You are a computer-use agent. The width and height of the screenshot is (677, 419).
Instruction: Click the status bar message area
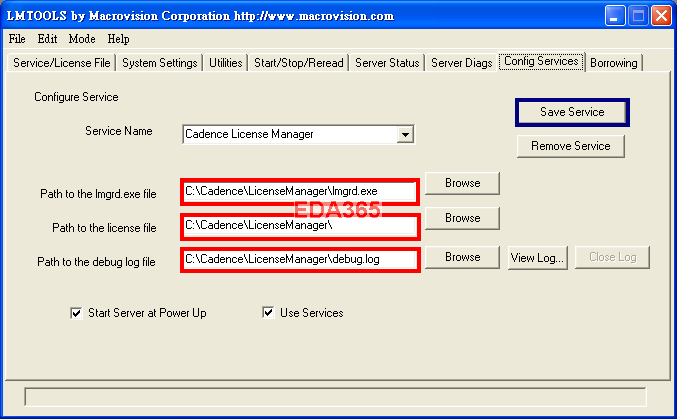[335, 397]
